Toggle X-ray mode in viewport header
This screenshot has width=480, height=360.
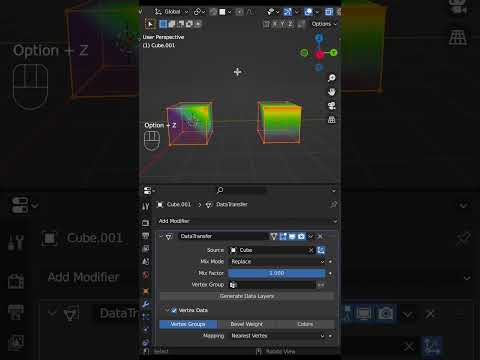pos(329,12)
